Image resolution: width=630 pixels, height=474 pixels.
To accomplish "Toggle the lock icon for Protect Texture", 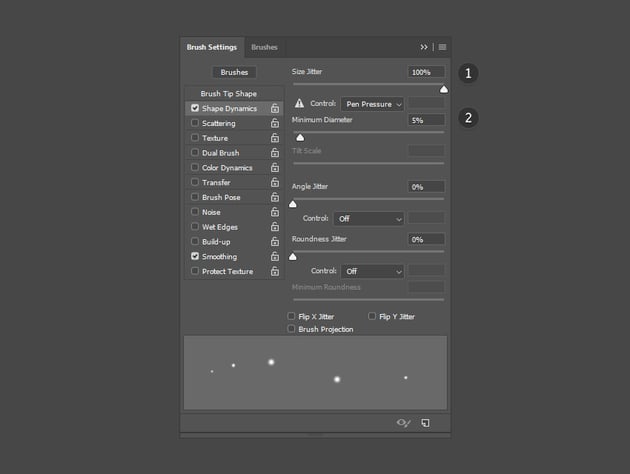I will tap(275, 271).
